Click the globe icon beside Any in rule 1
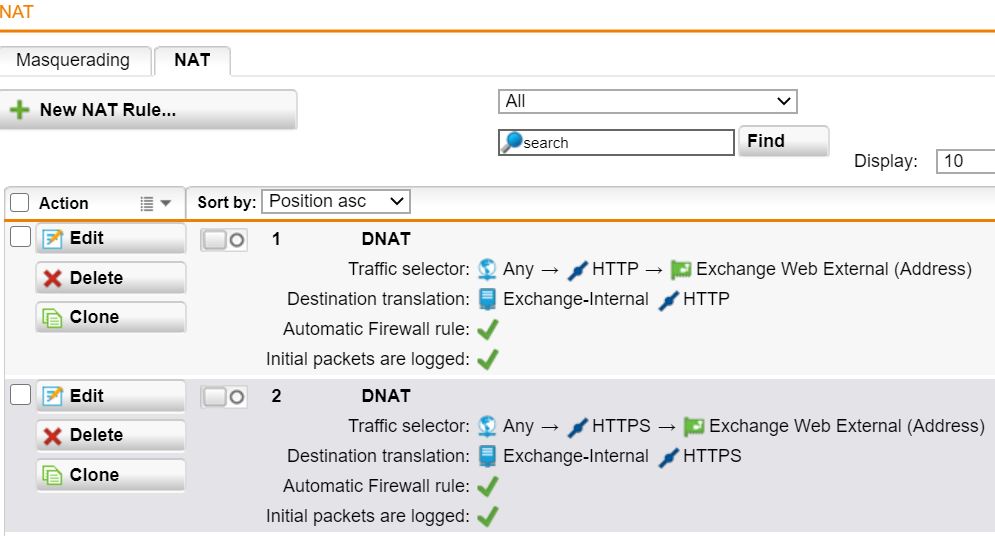Viewport: 995px width, 536px height. (x=487, y=269)
